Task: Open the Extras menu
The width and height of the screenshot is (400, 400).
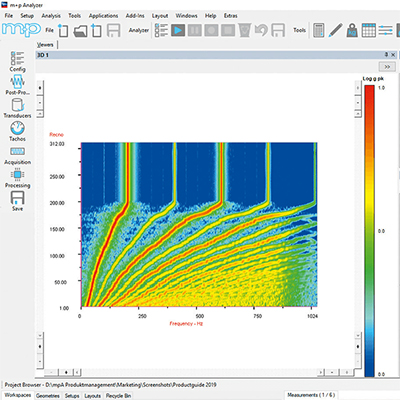Action: coord(231,16)
